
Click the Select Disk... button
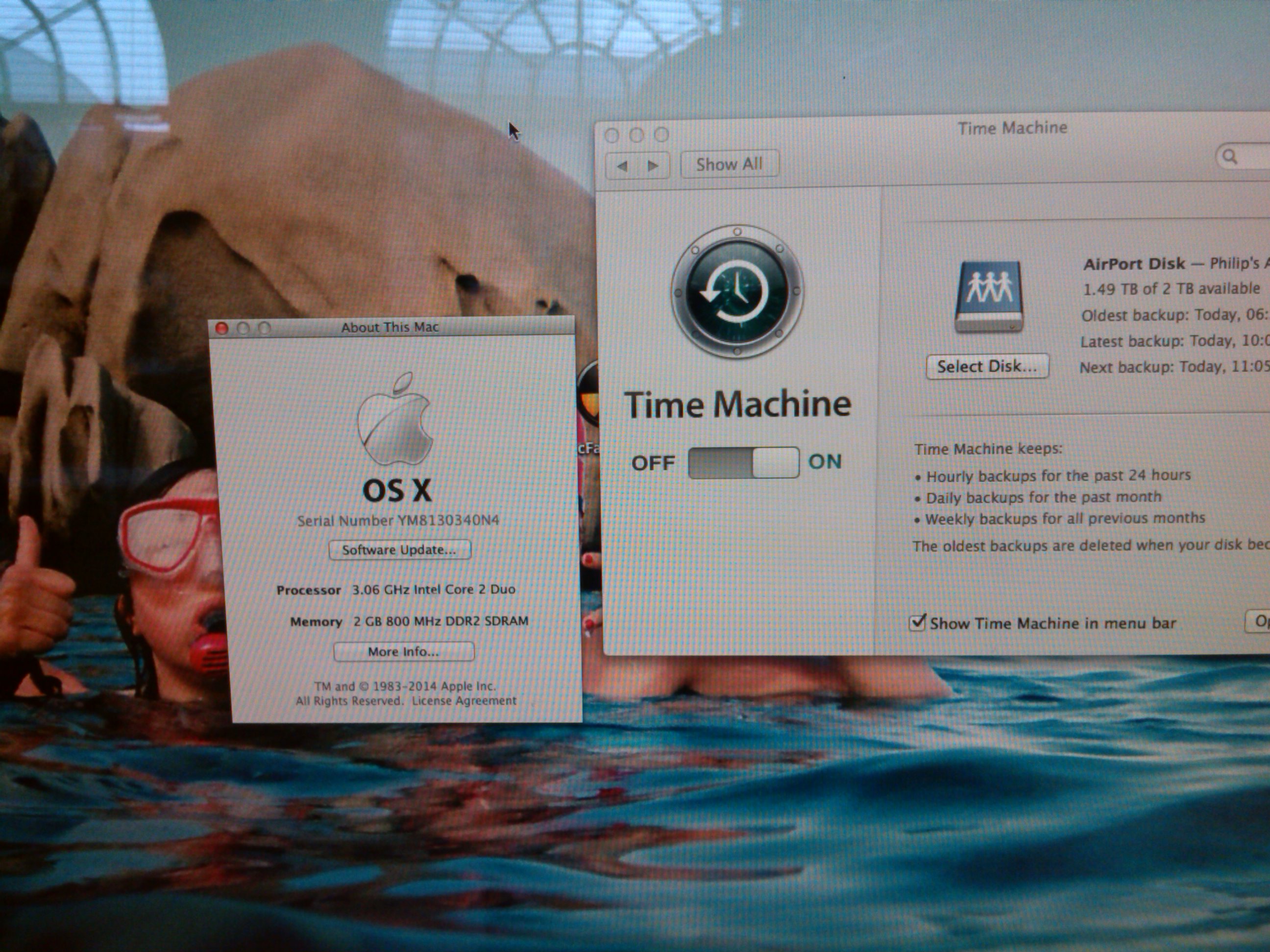[x=987, y=366]
